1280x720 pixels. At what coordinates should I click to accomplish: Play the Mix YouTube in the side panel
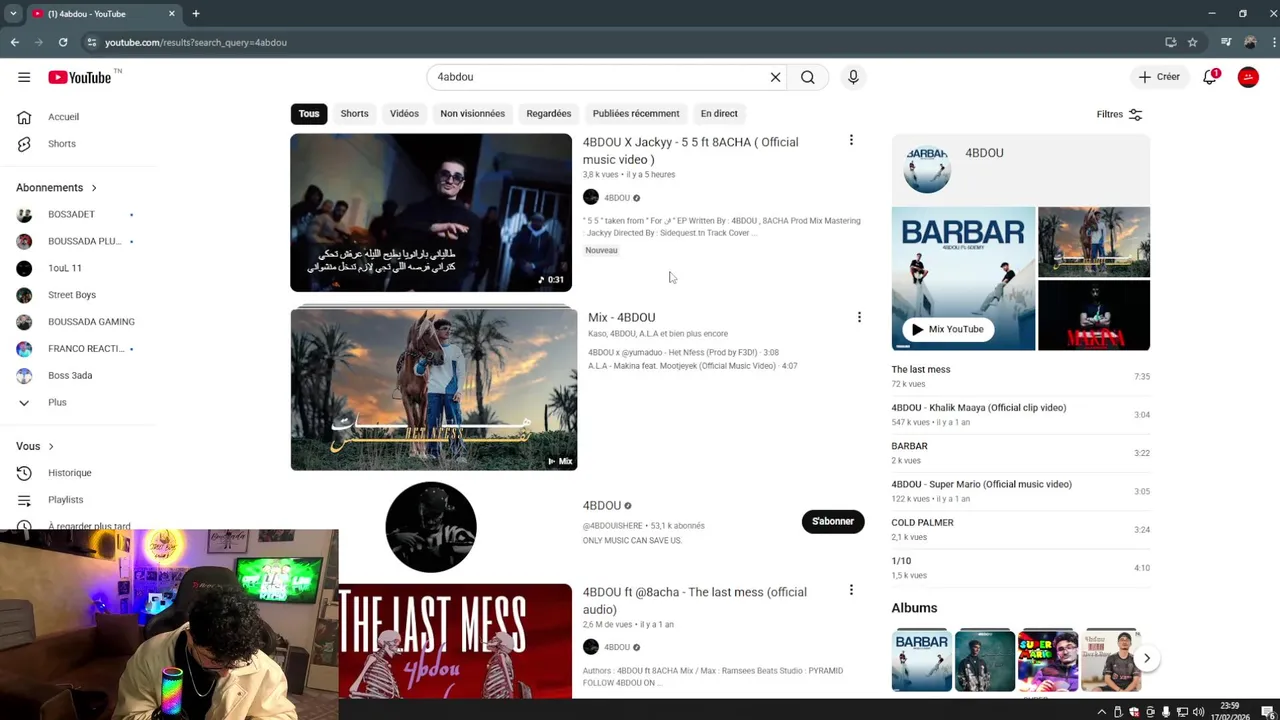[x=948, y=329]
